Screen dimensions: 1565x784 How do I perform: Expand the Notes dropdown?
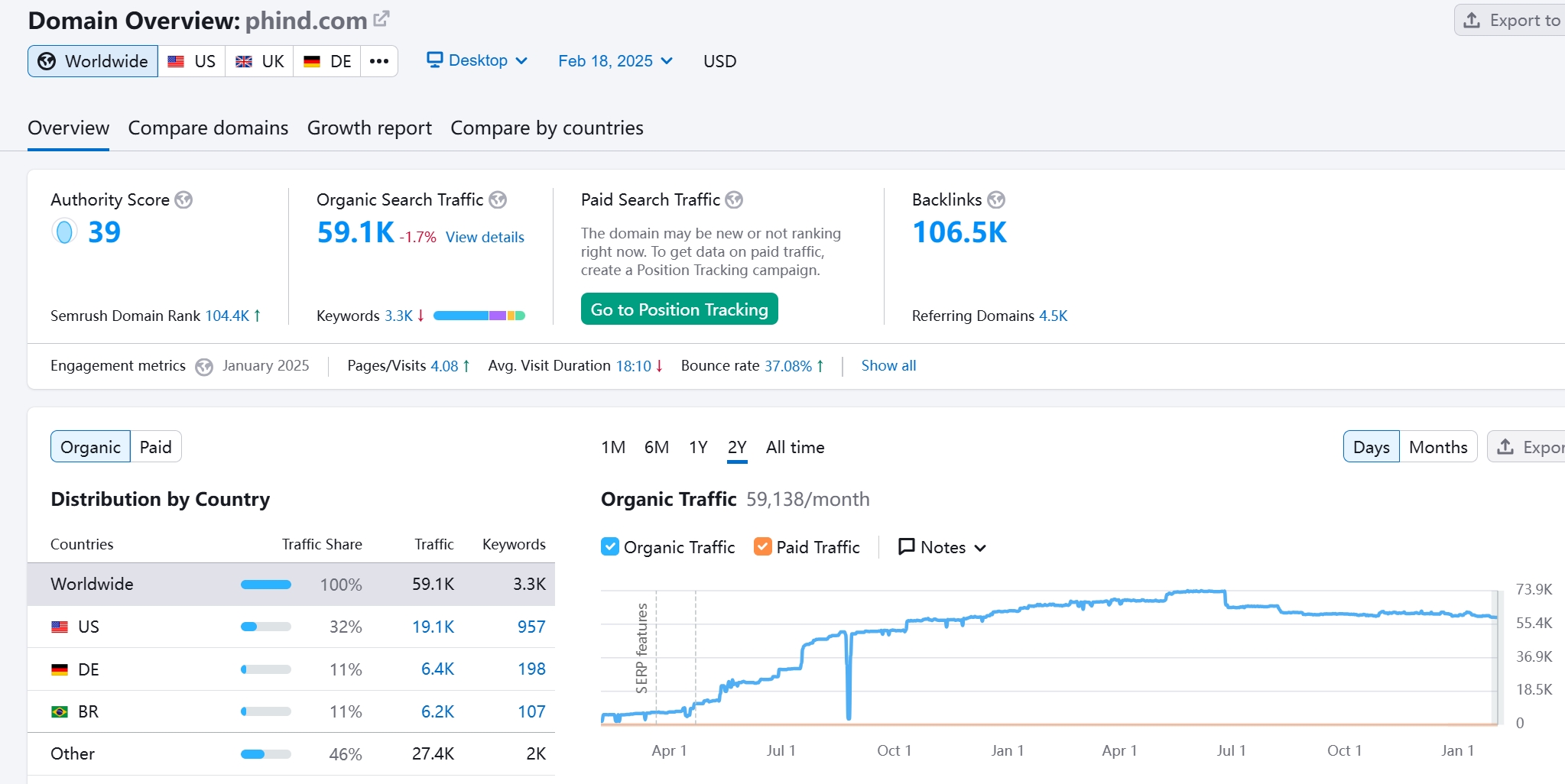(x=942, y=547)
